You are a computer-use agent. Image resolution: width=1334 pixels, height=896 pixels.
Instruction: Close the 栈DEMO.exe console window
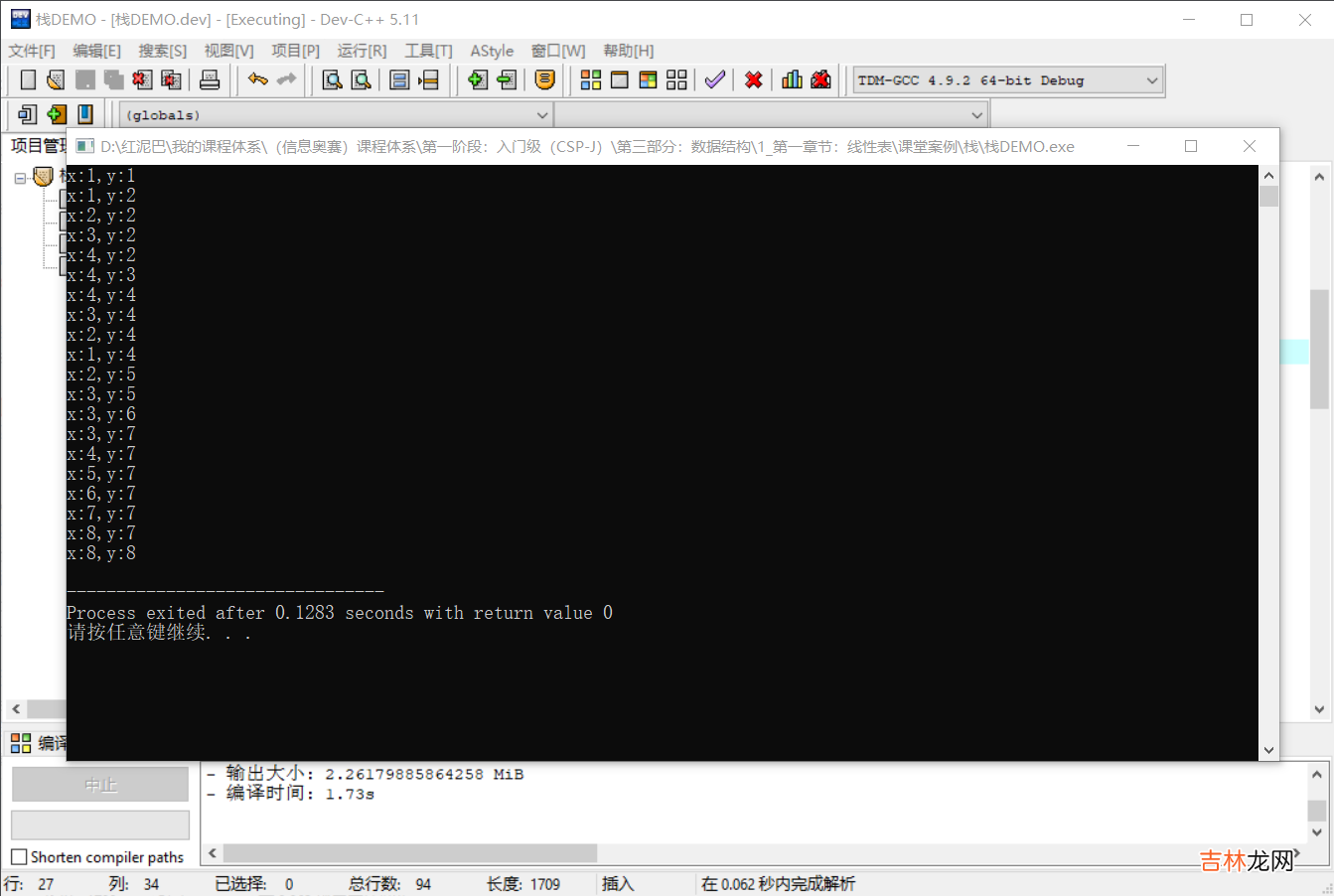[x=1250, y=146]
